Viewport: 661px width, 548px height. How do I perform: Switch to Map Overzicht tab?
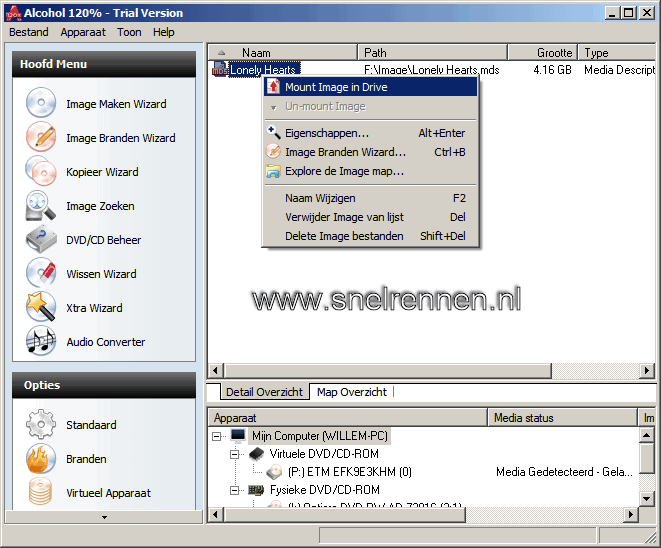tap(352, 392)
